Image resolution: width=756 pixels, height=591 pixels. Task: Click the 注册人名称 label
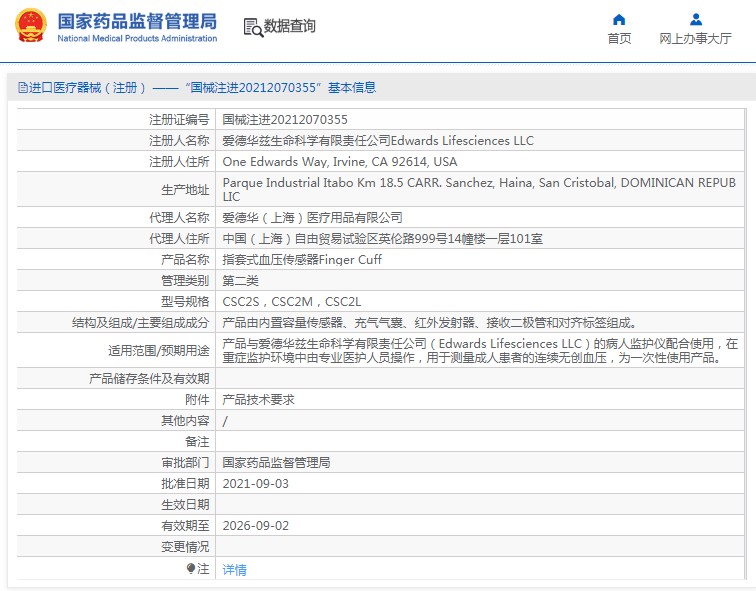[x=179, y=141]
